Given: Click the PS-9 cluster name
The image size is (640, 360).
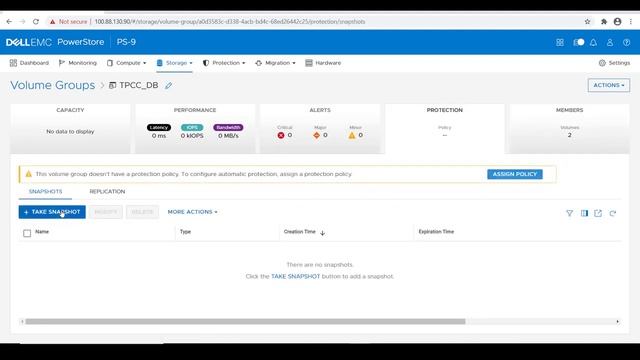Looking at the screenshot, I should click(x=126, y=42).
